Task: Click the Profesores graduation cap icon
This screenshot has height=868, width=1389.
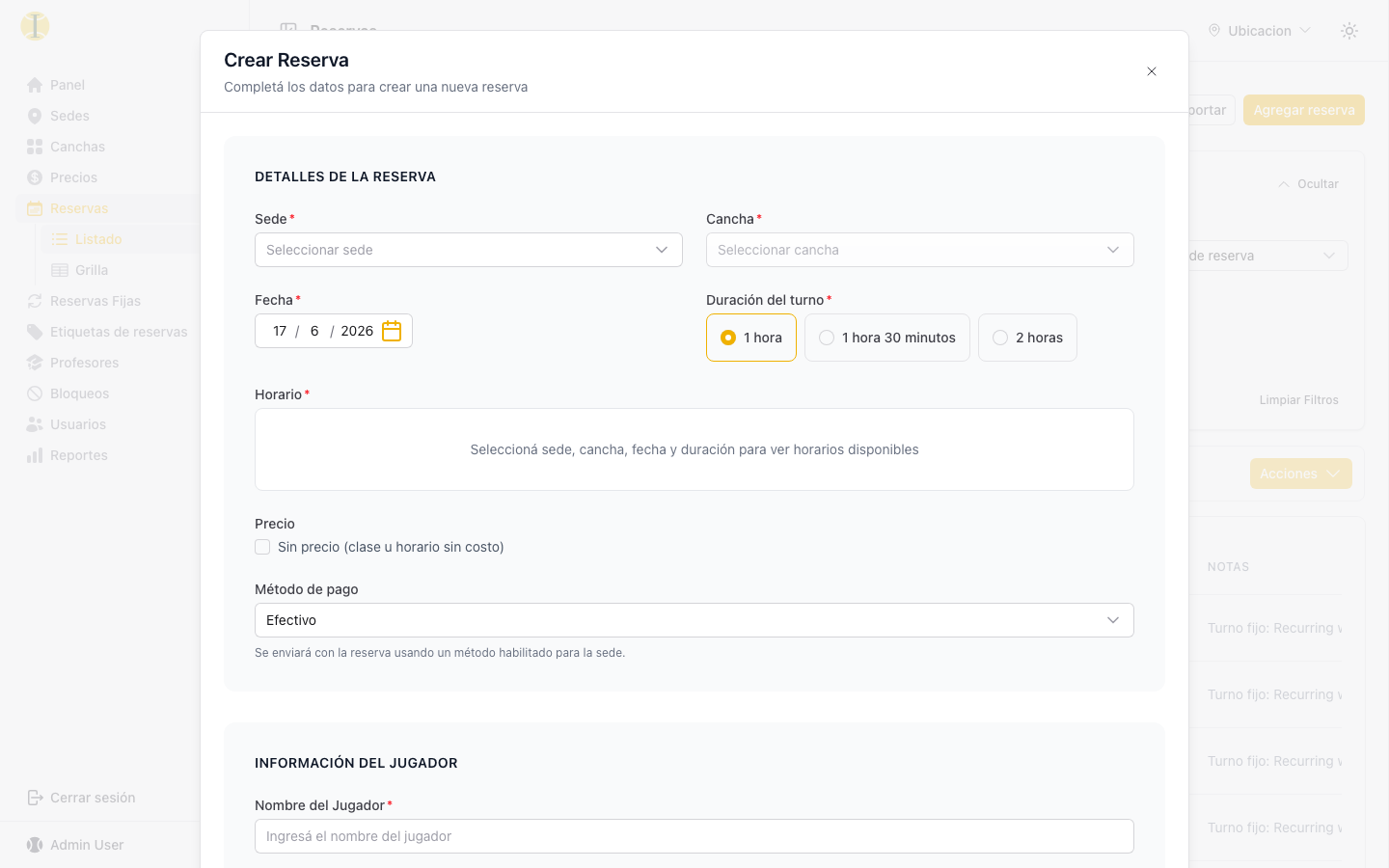Action: pyautogui.click(x=35, y=363)
